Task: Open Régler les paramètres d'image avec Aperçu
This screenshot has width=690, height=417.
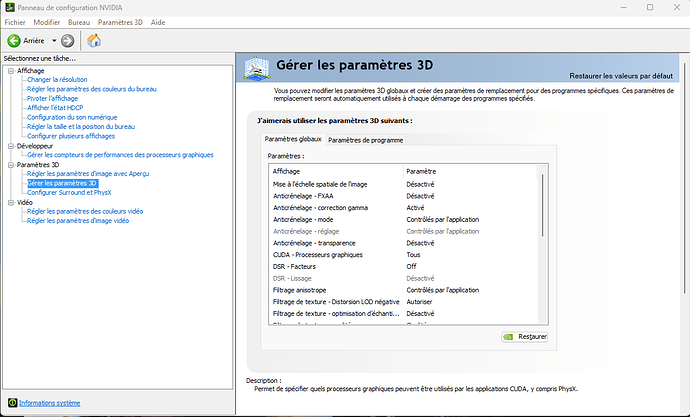Action: pyautogui.click(x=88, y=174)
